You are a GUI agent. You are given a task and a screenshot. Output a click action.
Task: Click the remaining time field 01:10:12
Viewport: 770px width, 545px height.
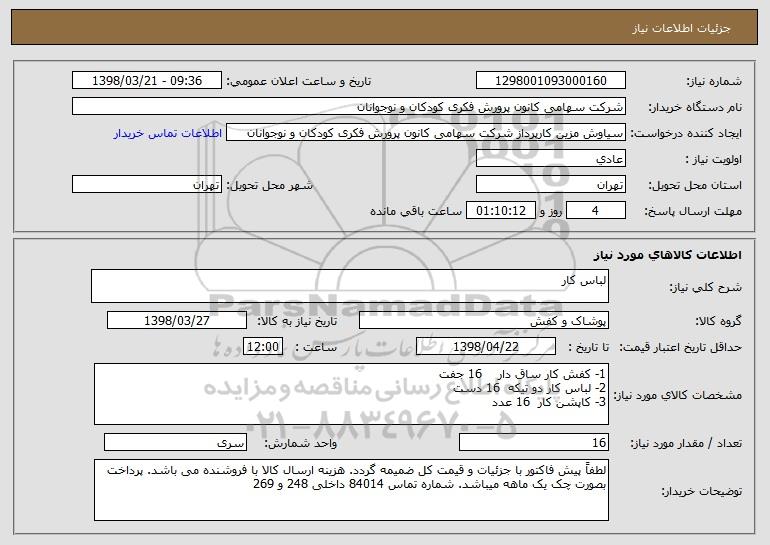pos(500,210)
